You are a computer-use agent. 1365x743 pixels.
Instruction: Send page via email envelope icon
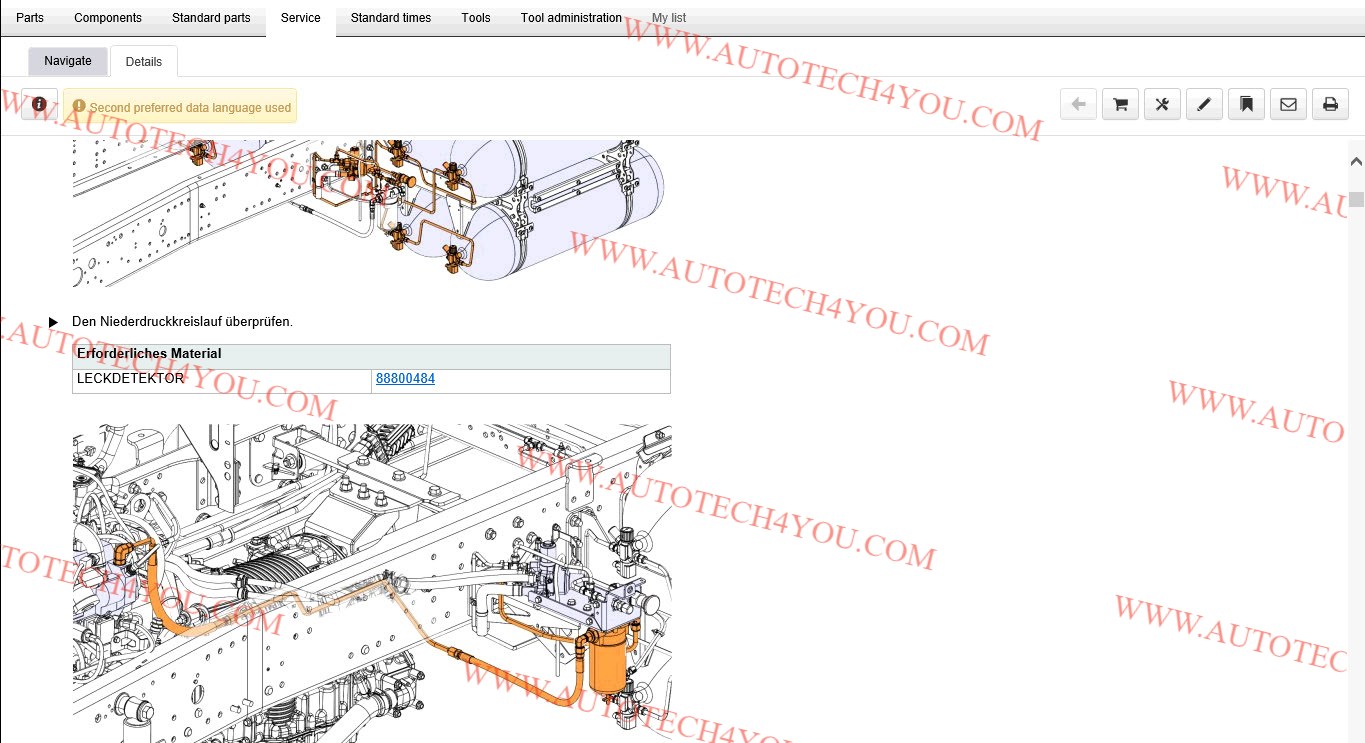1288,104
